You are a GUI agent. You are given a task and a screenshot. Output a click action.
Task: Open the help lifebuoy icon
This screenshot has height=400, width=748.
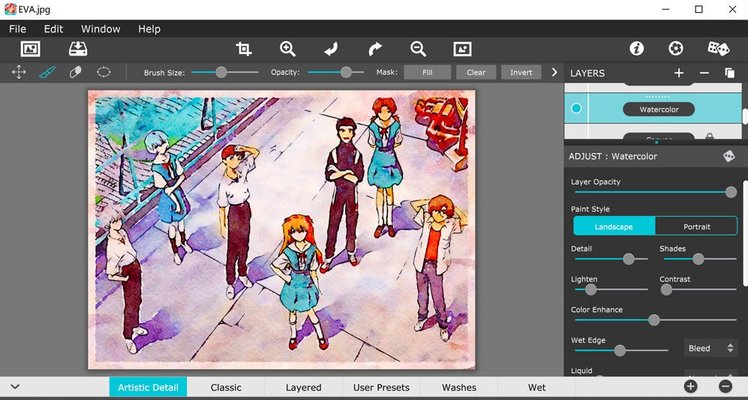(675, 49)
